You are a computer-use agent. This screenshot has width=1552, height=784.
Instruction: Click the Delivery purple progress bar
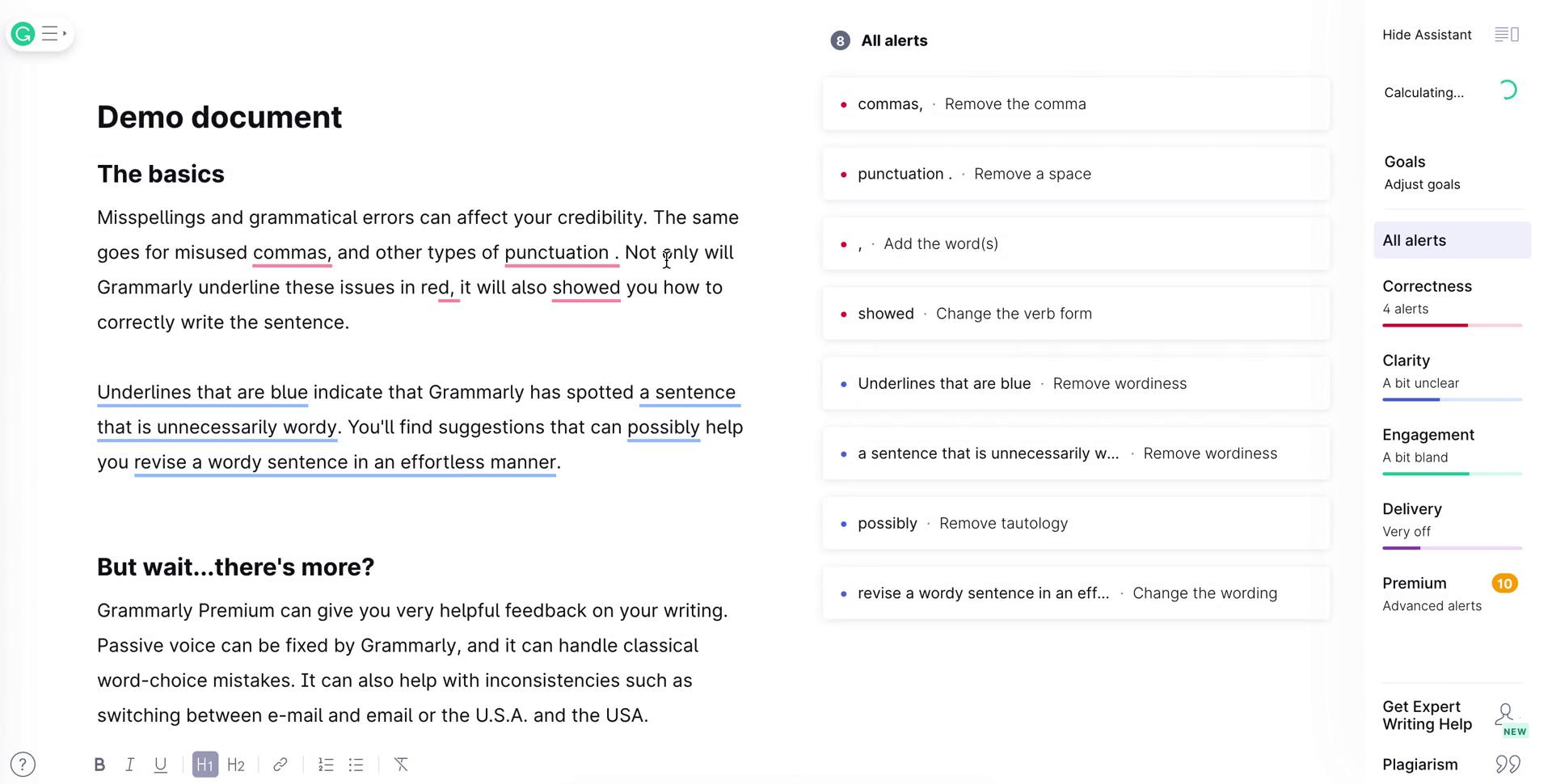(1452, 548)
